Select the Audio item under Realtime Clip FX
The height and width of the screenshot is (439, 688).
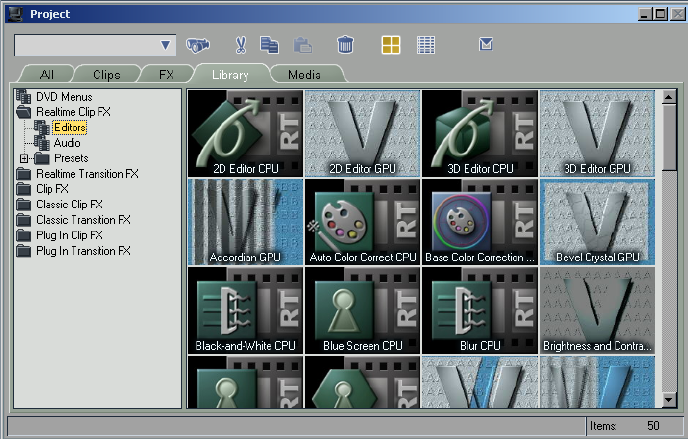(66, 143)
